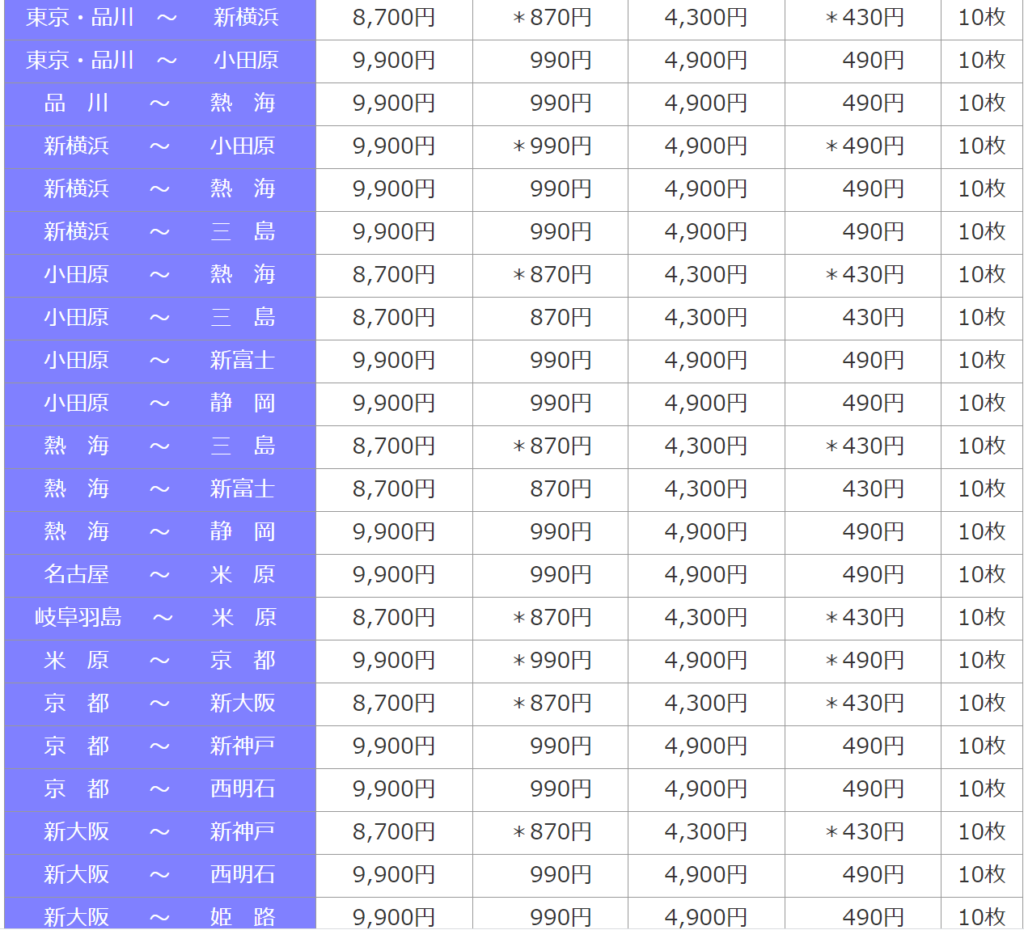The height and width of the screenshot is (930, 1024).
Task: Click 4,300円 in the 新大阪～新神戸 row
Action: pyautogui.click(x=705, y=832)
